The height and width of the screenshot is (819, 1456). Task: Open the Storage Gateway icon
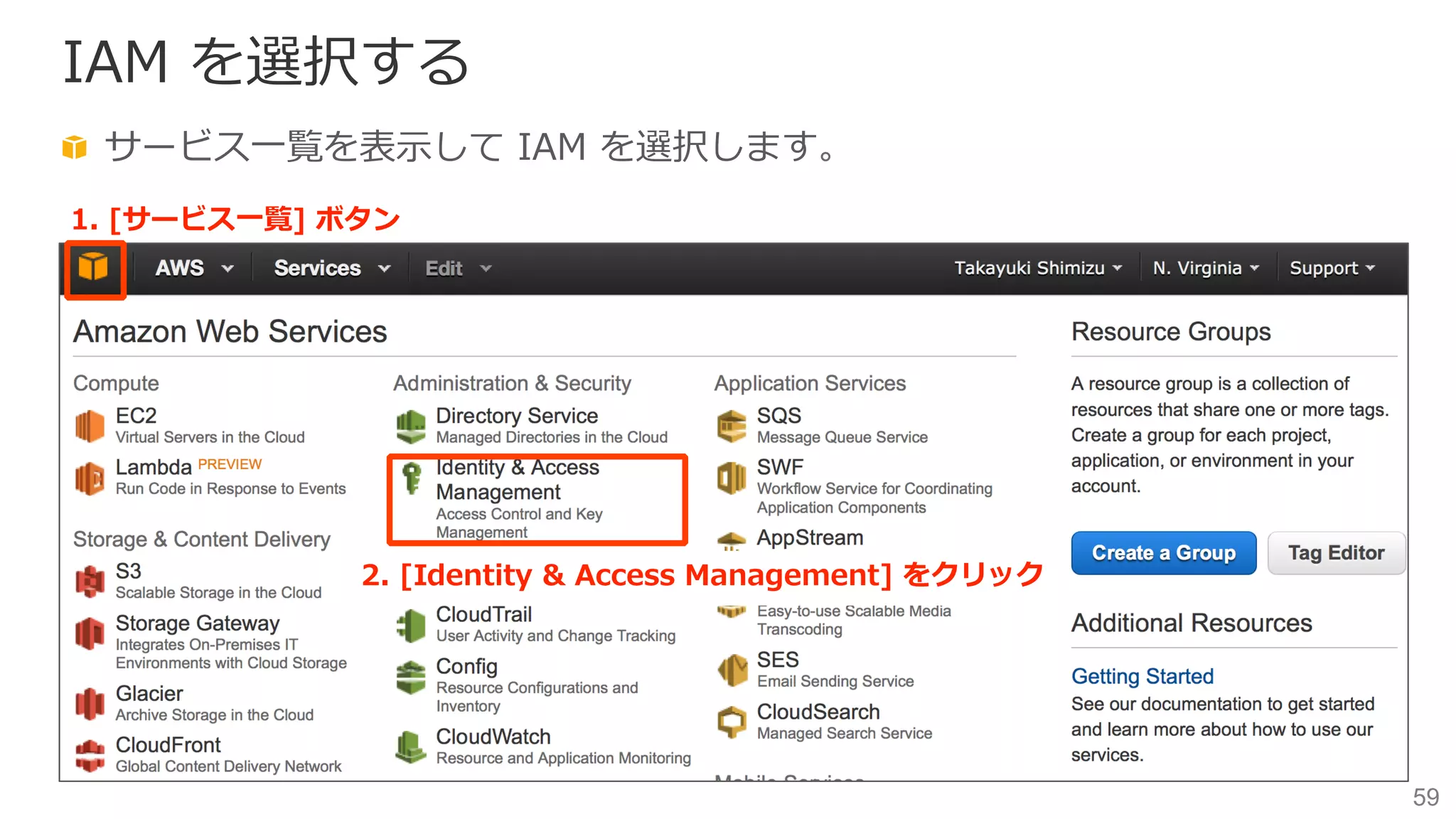[x=90, y=633]
